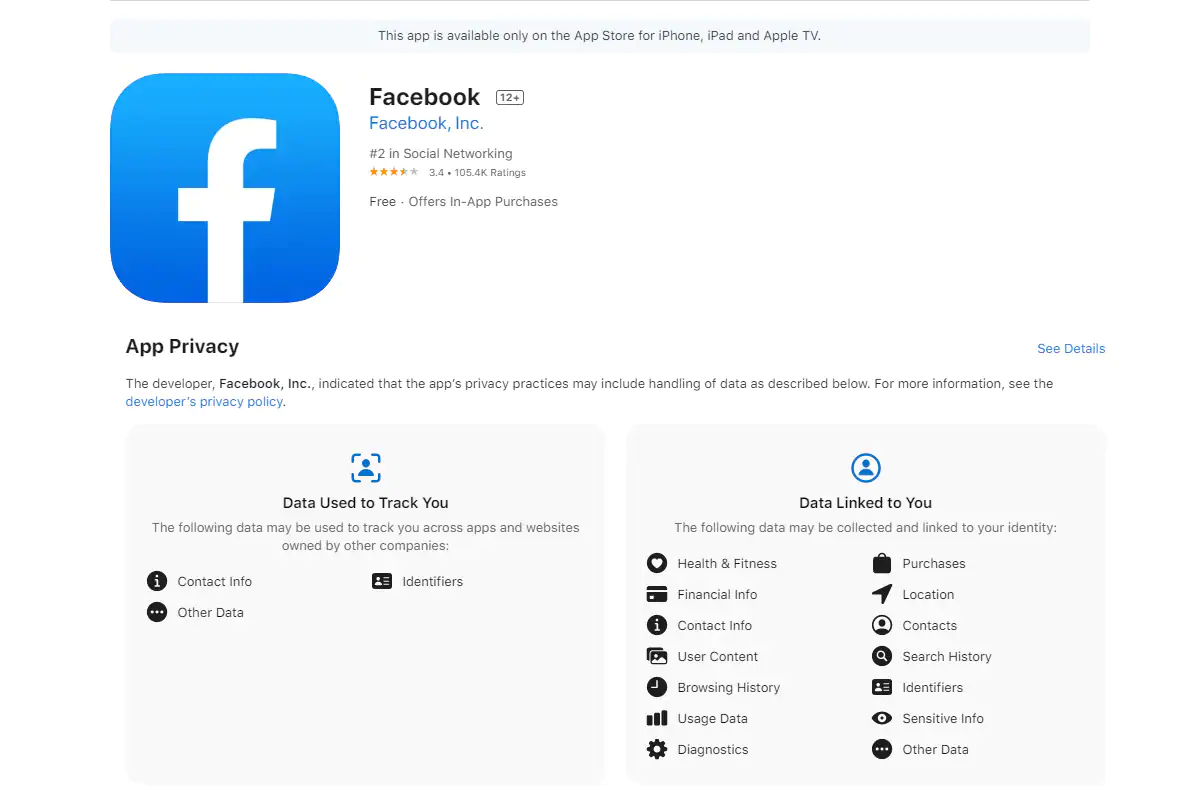The width and height of the screenshot is (1200, 800).
Task: Click the Browsing History clock icon
Action: click(x=657, y=687)
